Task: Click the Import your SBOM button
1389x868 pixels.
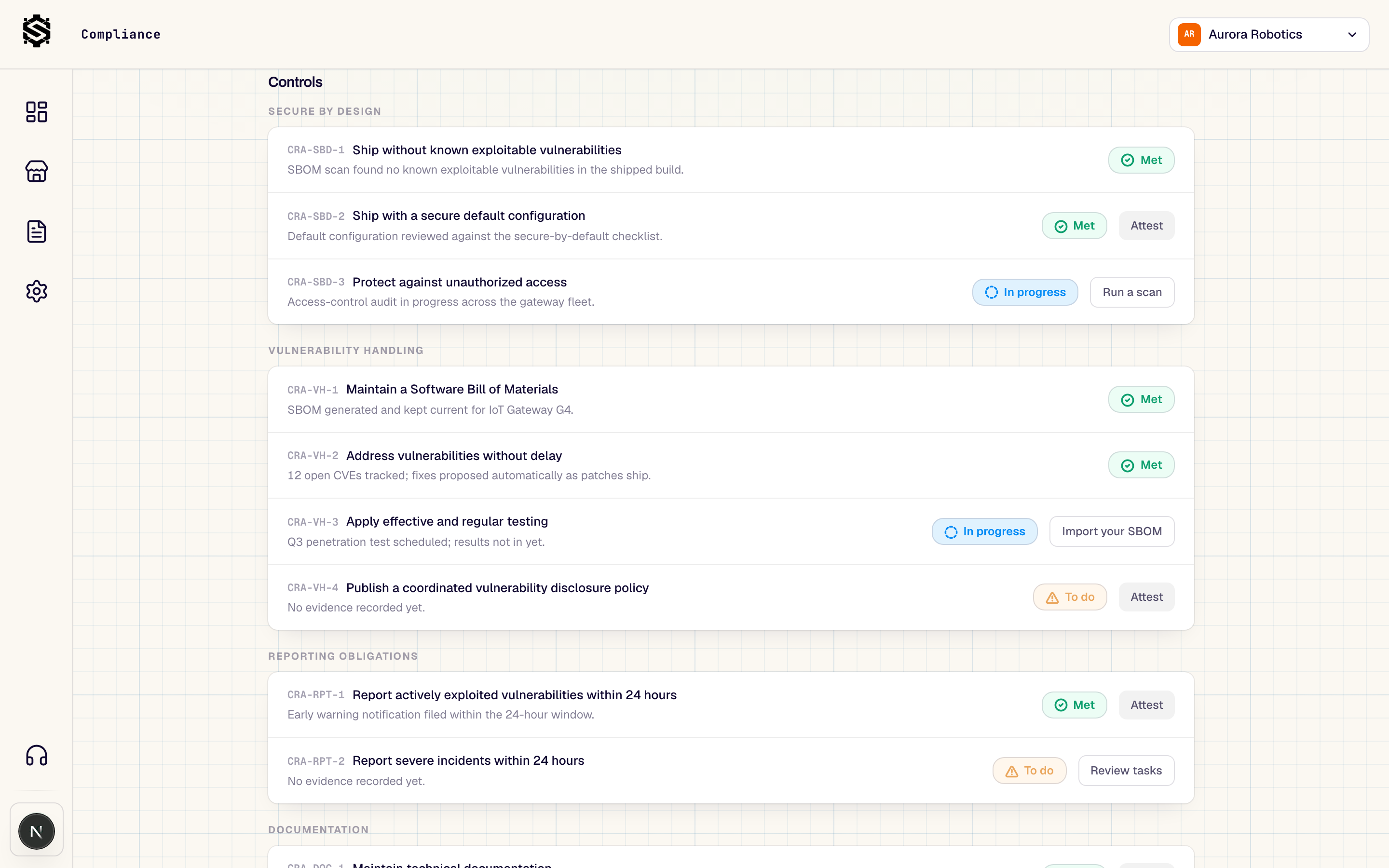Action: click(x=1112, y=531)
